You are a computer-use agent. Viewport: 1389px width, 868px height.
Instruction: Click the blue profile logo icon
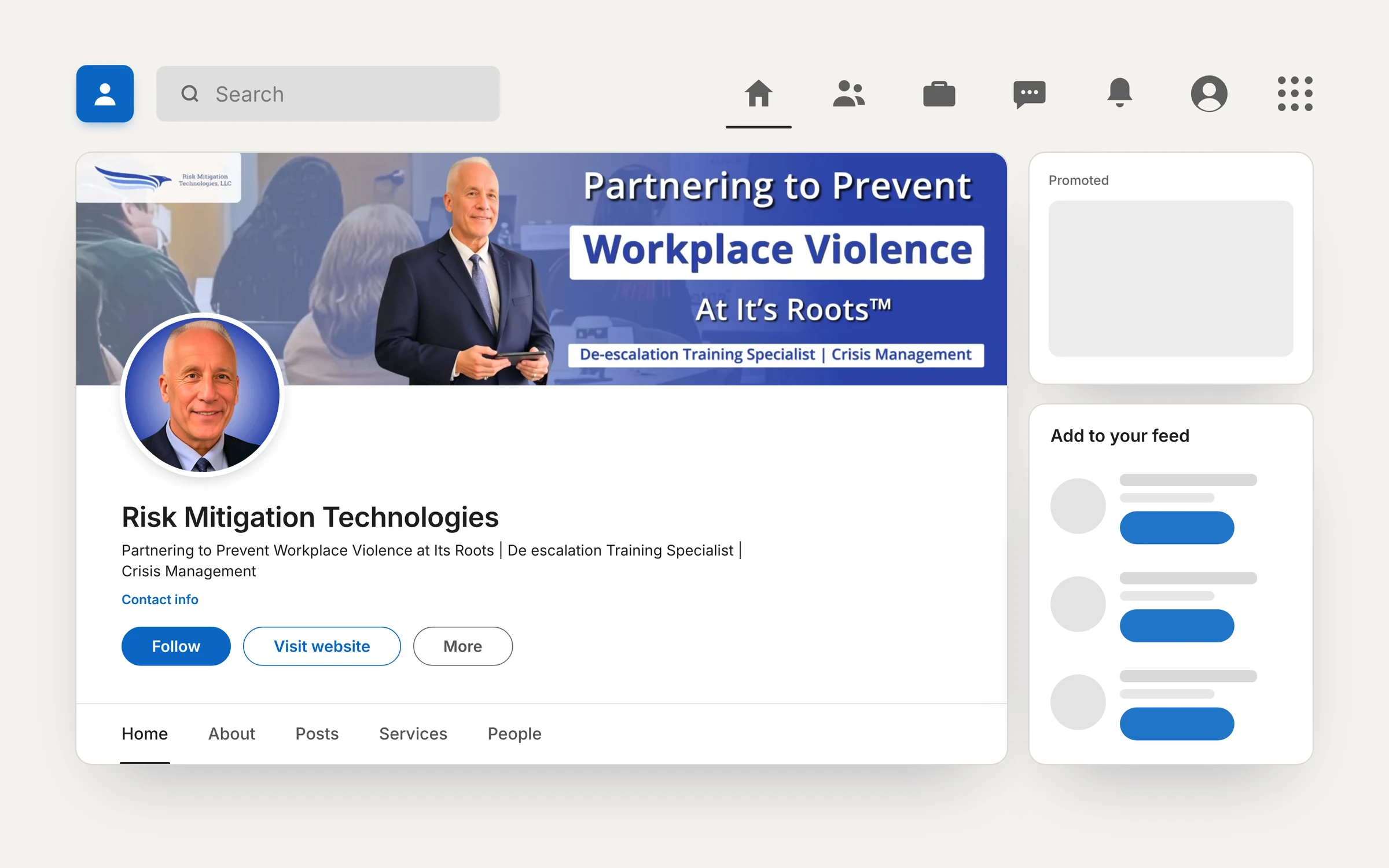pyautogui.click(x=105, y=94)
